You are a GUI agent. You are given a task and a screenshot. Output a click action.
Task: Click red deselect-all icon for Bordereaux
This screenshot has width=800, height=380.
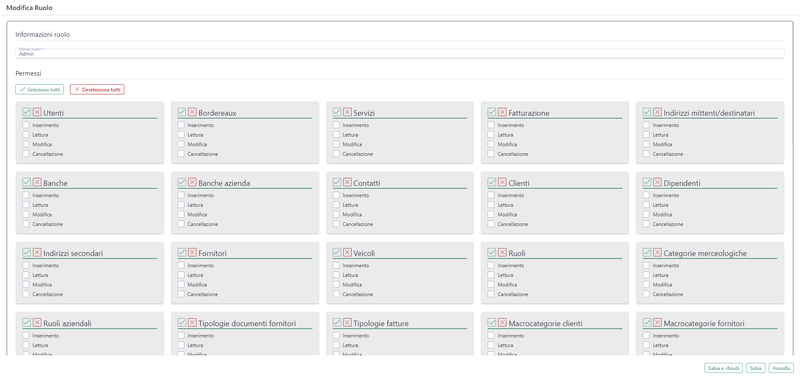192,112
